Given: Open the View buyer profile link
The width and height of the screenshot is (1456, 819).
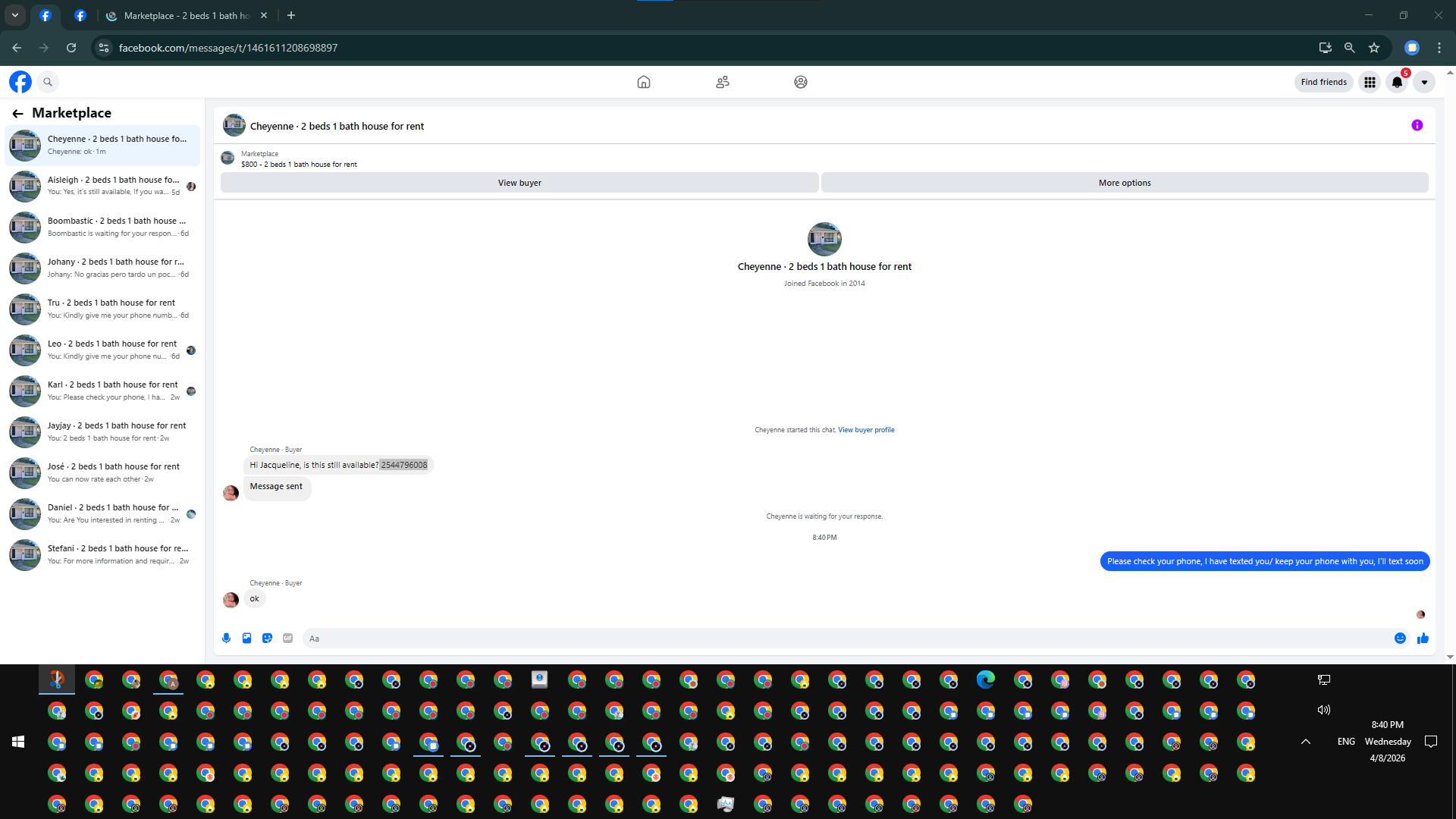Looking at the screenshot, I should [866, 430].
